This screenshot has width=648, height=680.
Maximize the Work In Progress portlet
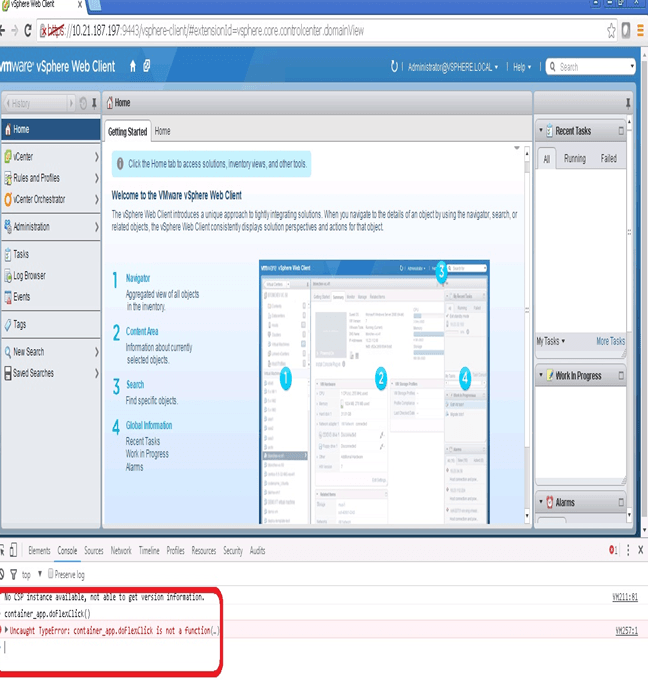click(x=621, y=376)
